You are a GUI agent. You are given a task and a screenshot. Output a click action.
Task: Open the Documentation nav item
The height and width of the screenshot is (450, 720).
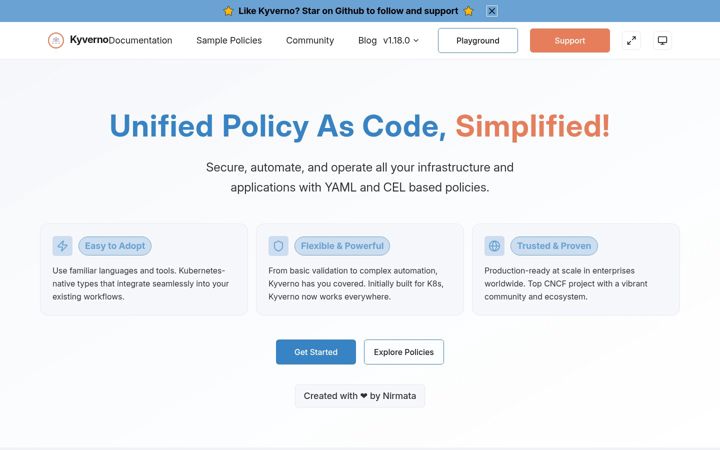click(x=141, y=40)
